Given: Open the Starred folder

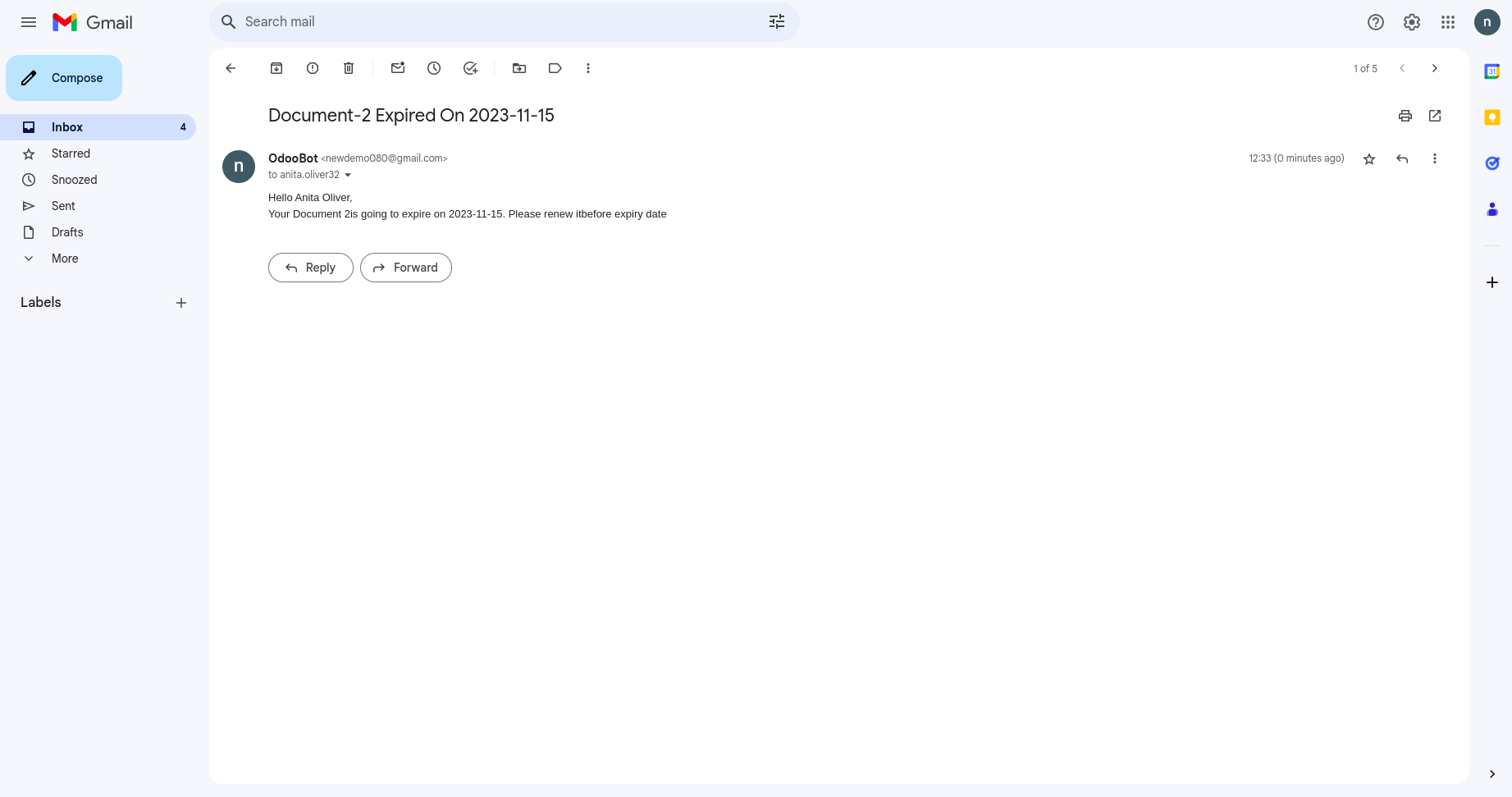Looking at the screenshot, I should click(98, 153).
